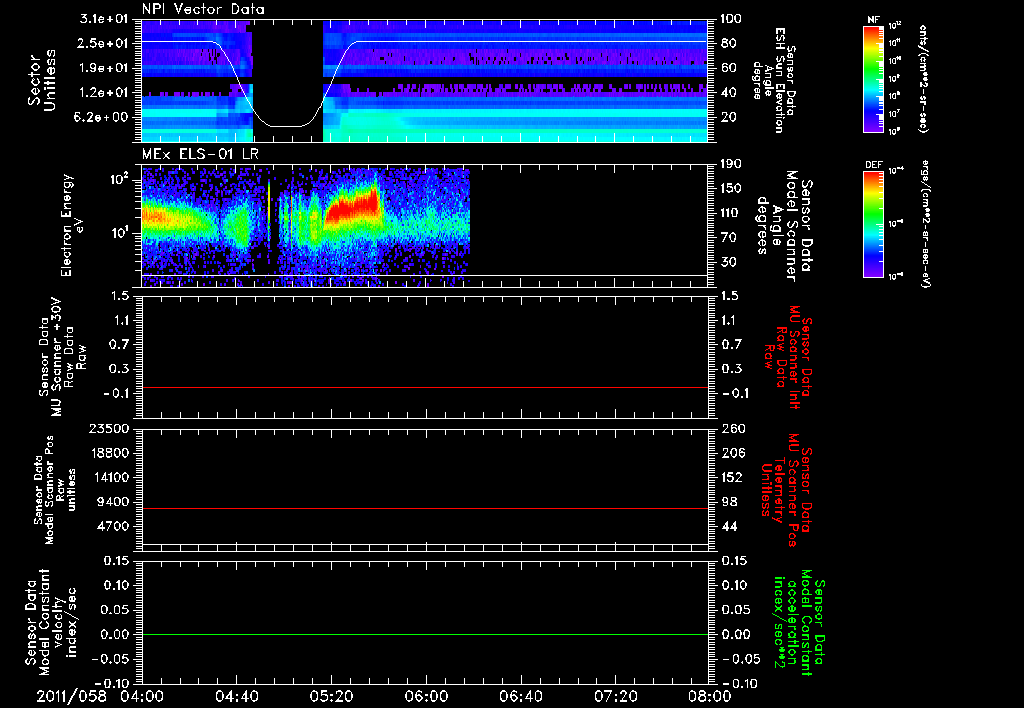Click the 206 telemetry tick label
Viewport: 1024px width, 708px height.
tap(731, 453)
